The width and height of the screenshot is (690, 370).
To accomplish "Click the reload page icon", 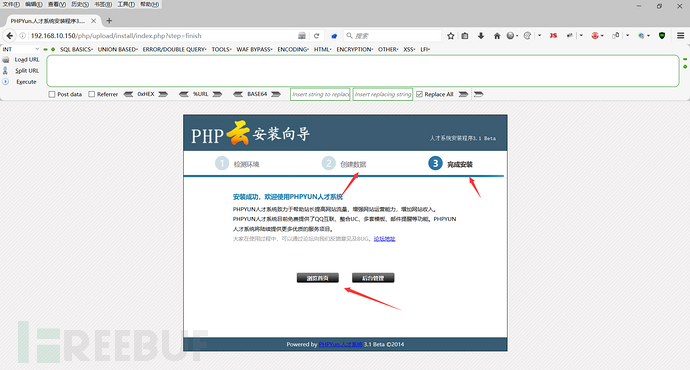I will pos(316,36).
